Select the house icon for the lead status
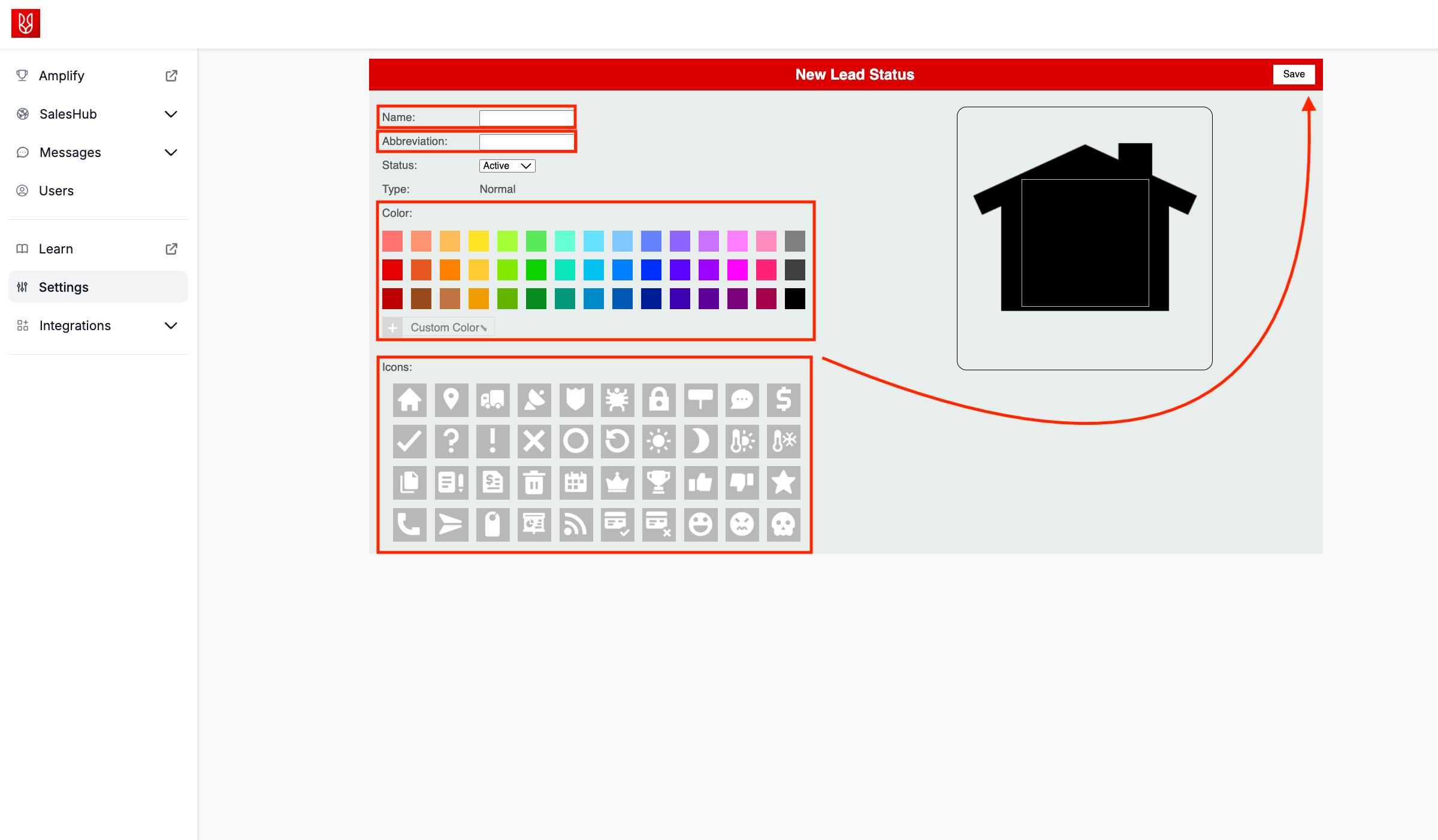The height and width of the screenshot is (840, 1438). click(x=410, y=400)
